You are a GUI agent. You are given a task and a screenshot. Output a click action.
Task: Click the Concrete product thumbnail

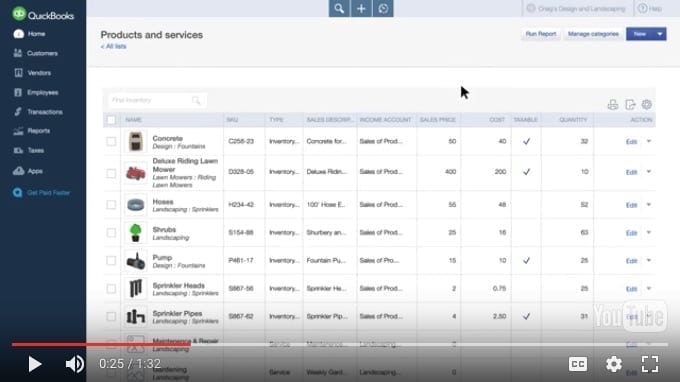point(135,141)
